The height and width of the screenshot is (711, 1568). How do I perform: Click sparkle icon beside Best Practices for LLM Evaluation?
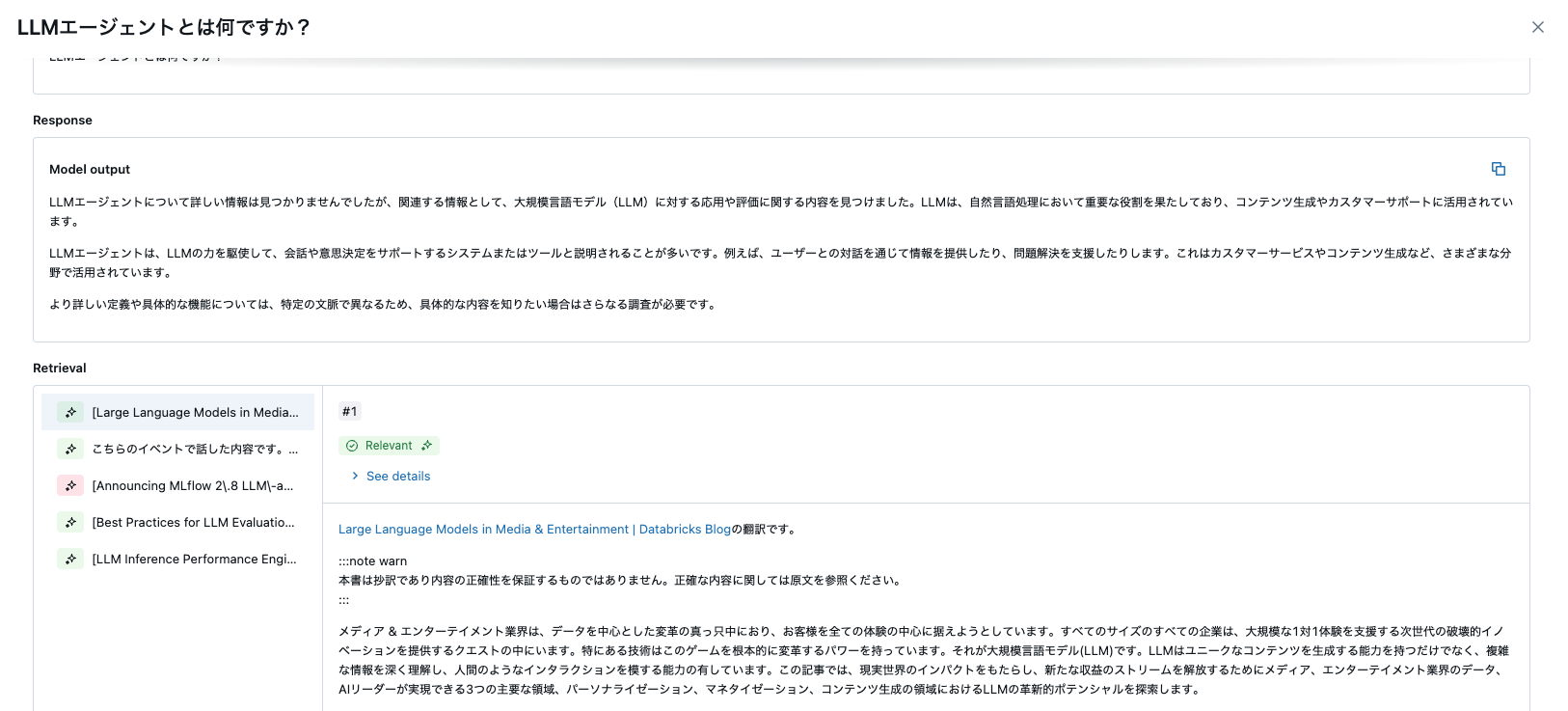coord(70,522)
